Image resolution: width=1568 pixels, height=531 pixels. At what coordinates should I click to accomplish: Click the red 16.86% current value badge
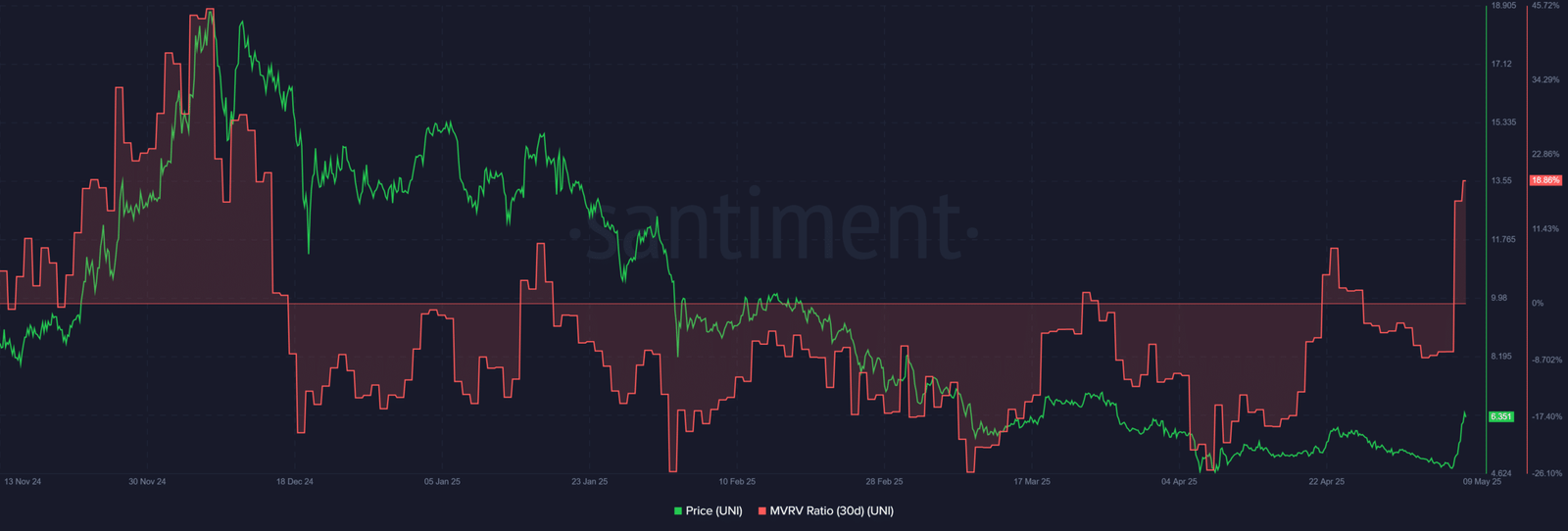click(1545, 180)
